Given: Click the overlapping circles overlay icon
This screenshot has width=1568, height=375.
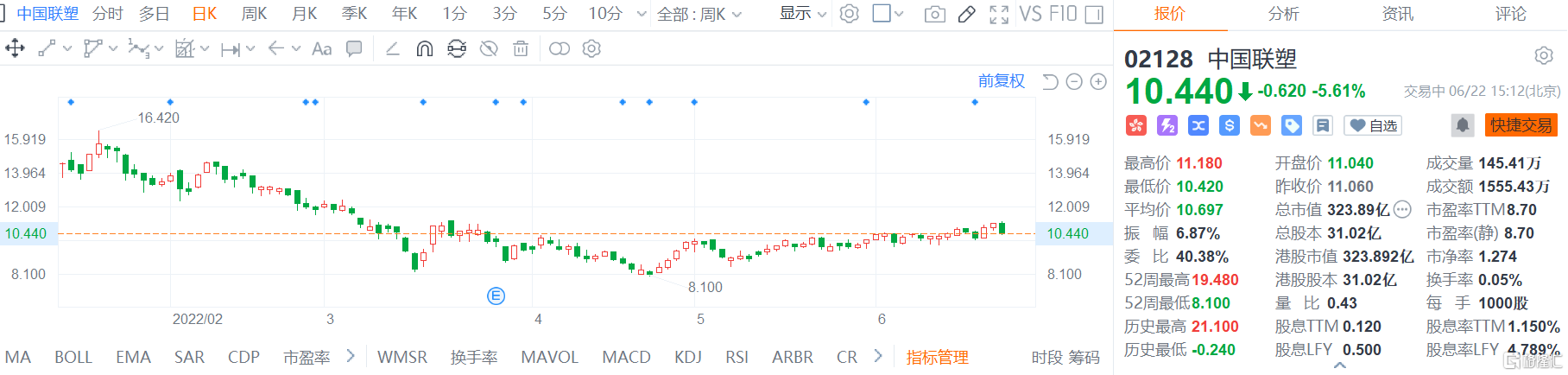Looking at the screenshot, I should [x=560, y=48].
